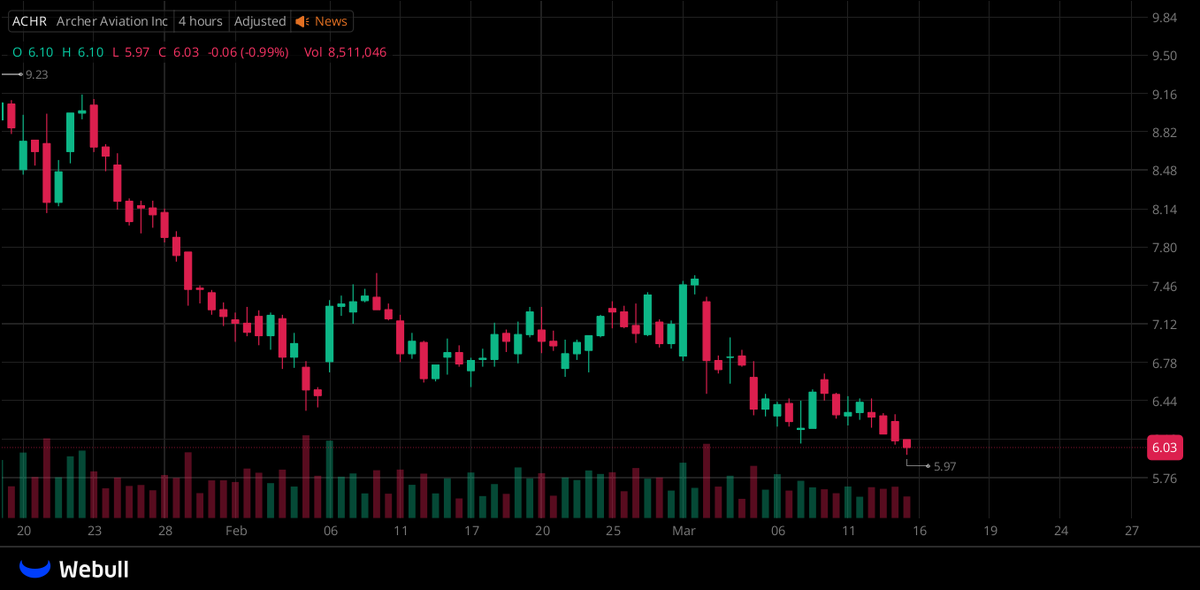Click the high value H 6.10
Screen dimensions: 1200x590
[82, 52]
